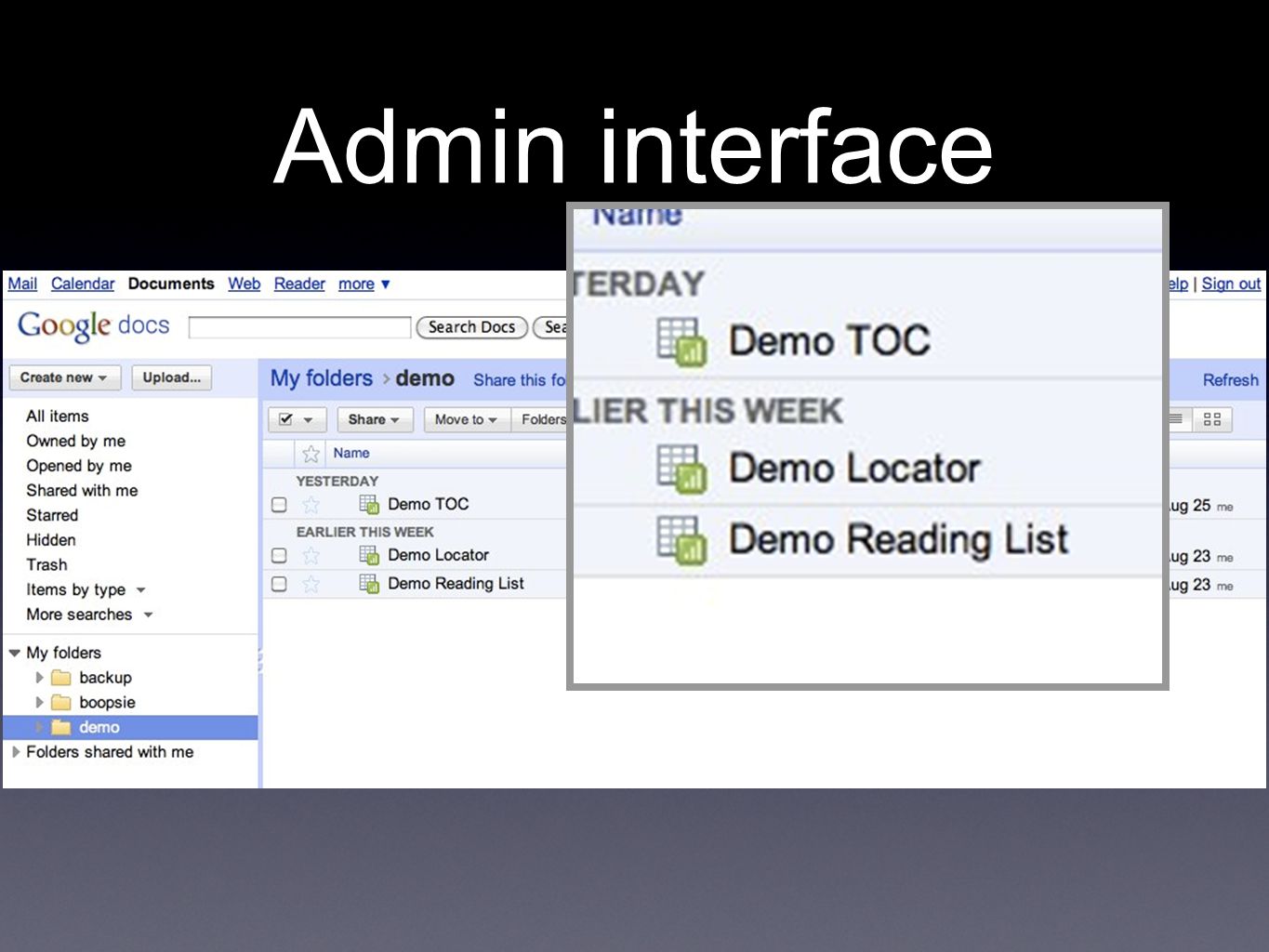Click the star icon in the column header
Image resolution: width=1269 pixels, height=952 pixels.
311,454
